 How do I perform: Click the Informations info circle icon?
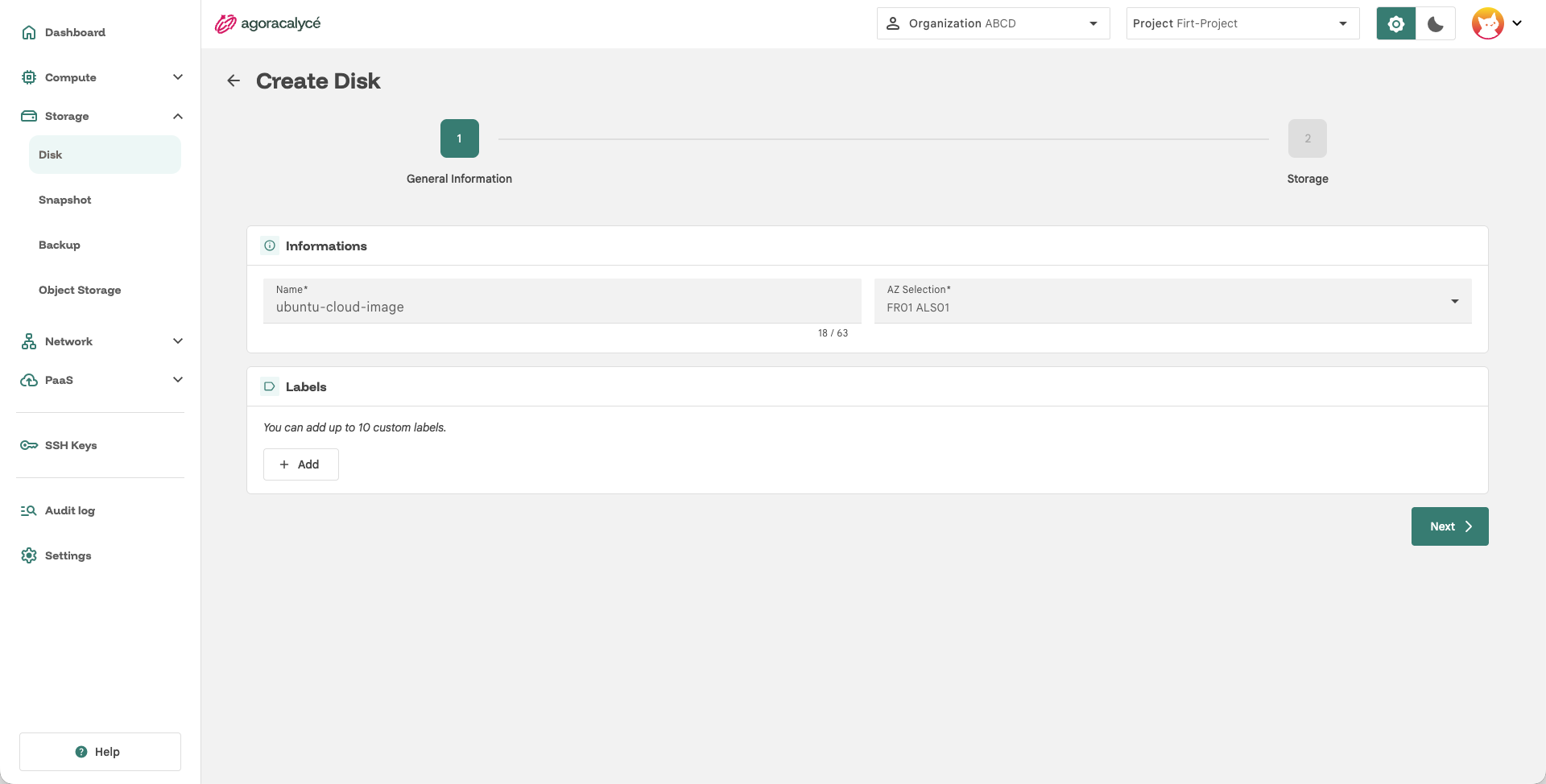(x=270, y=246)
